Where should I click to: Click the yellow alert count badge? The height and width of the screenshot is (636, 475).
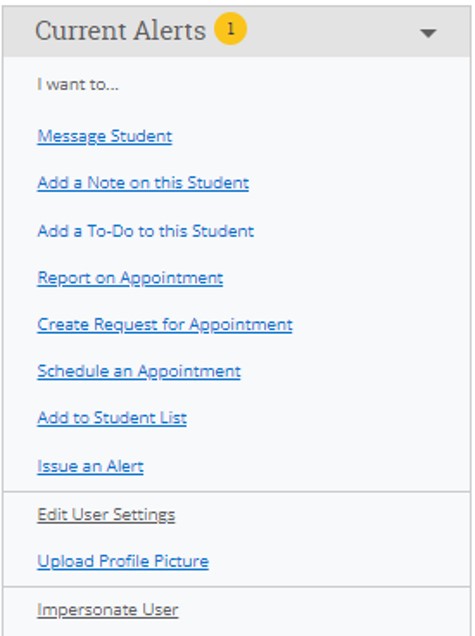coord(230,28)
